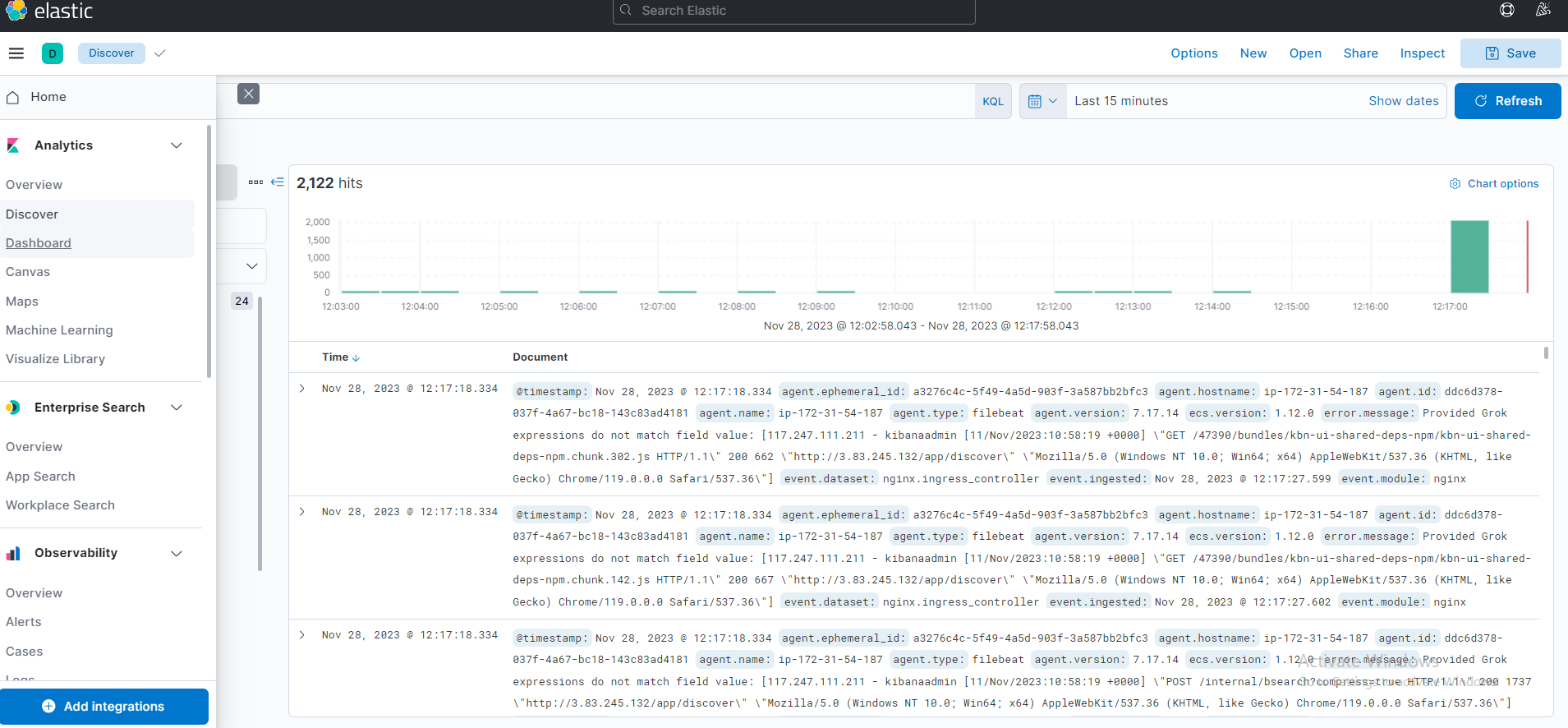This screenshot has height=728, width=1568.
Task: Save the current search
Action: [x=1511, y=53]
